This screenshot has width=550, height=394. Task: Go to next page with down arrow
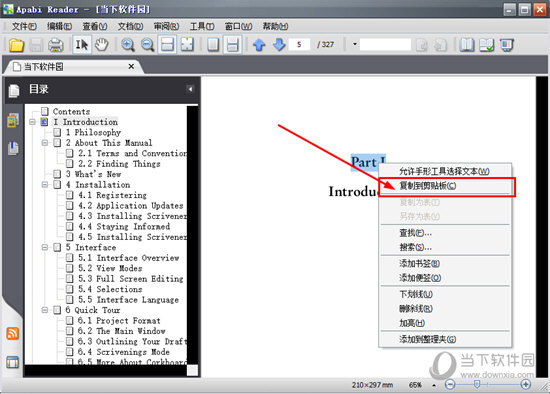coord(279,45)
